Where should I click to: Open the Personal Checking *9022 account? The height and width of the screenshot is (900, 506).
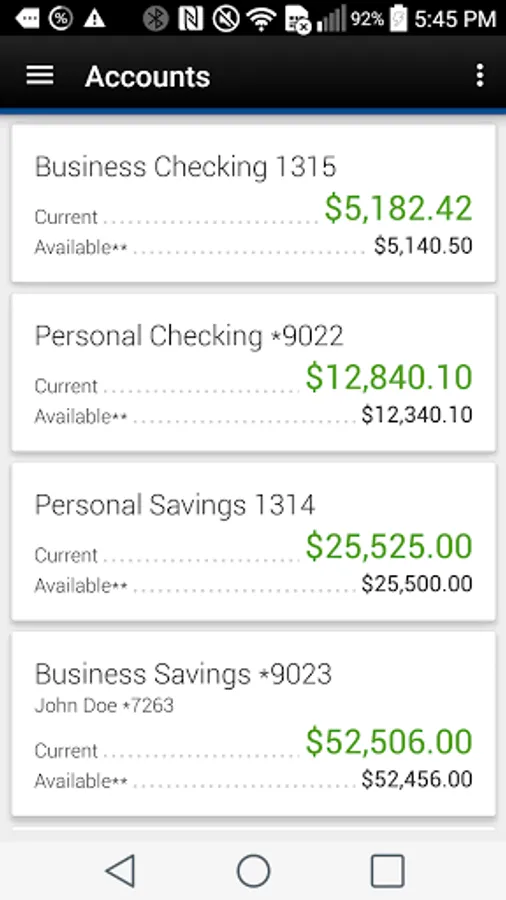pos(253,372)
